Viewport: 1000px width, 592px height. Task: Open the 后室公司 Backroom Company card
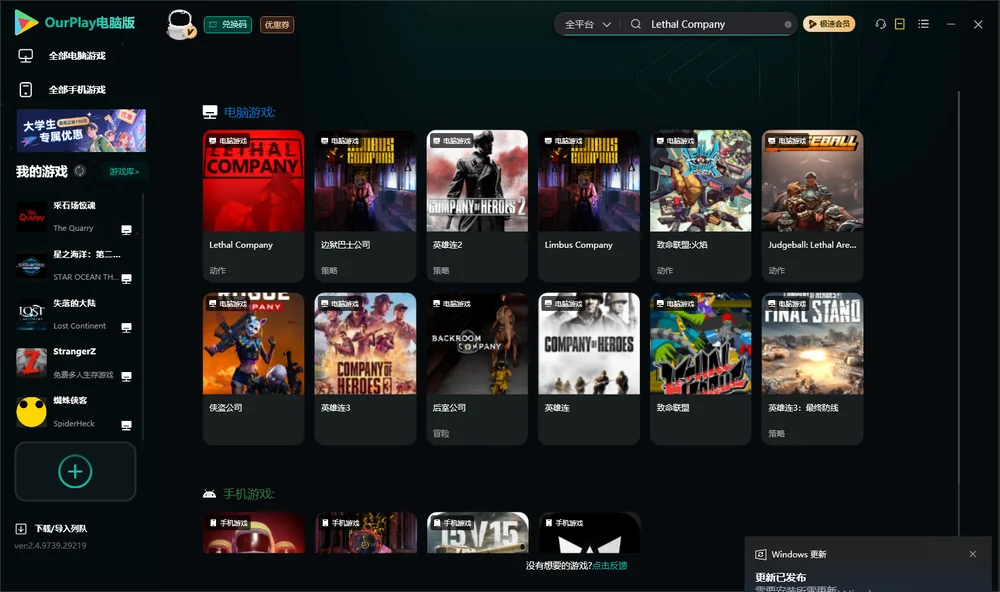(x=477, y=369)
